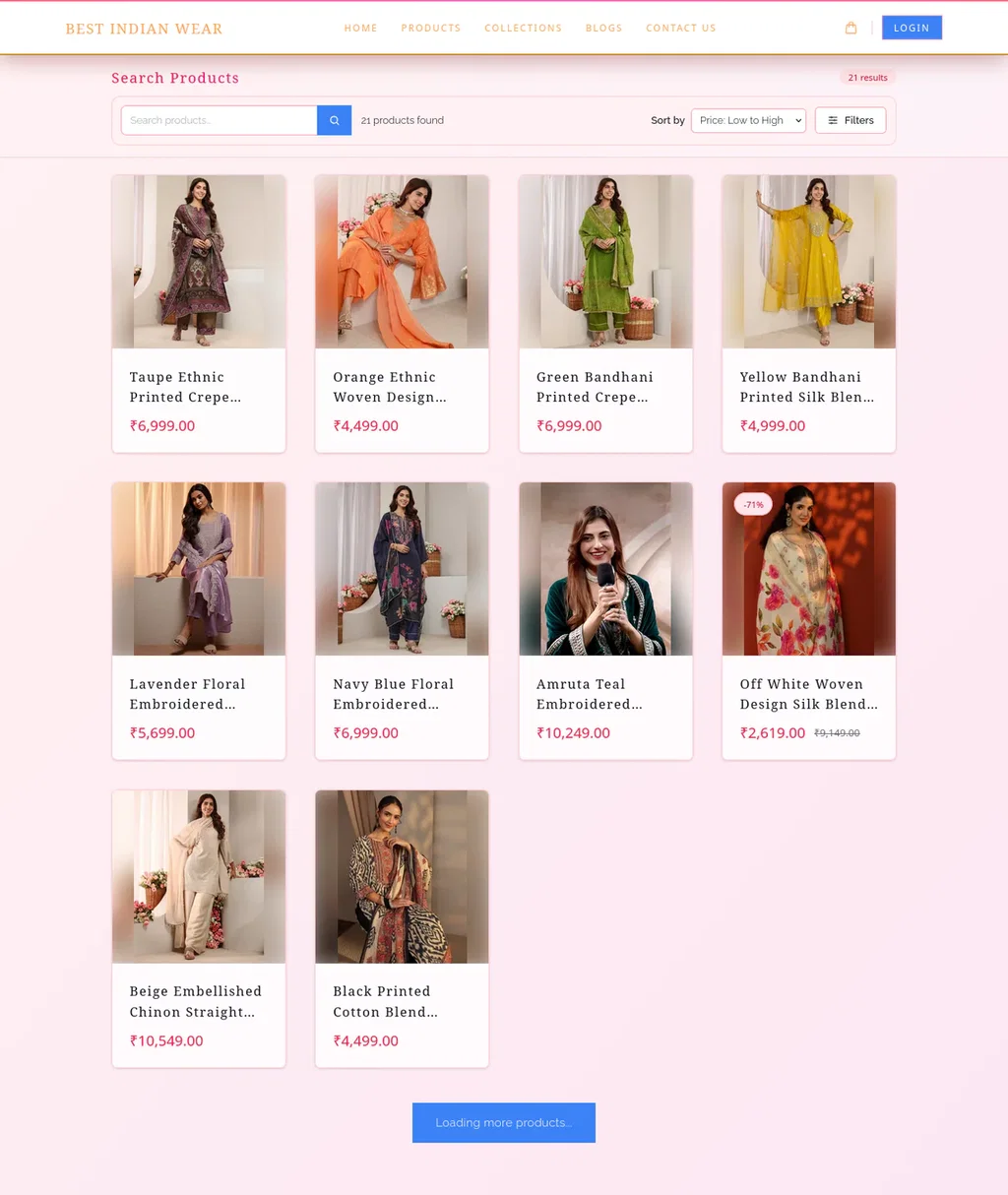Click the Best Indian Wear logo
This screenshot has width=1008, height=1195.
point(144,29)
